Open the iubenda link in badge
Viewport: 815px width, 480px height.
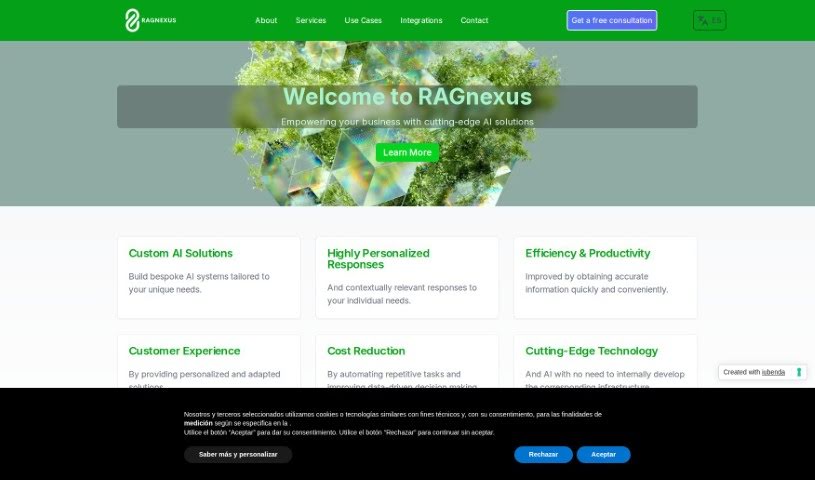(x=773, y=372)
